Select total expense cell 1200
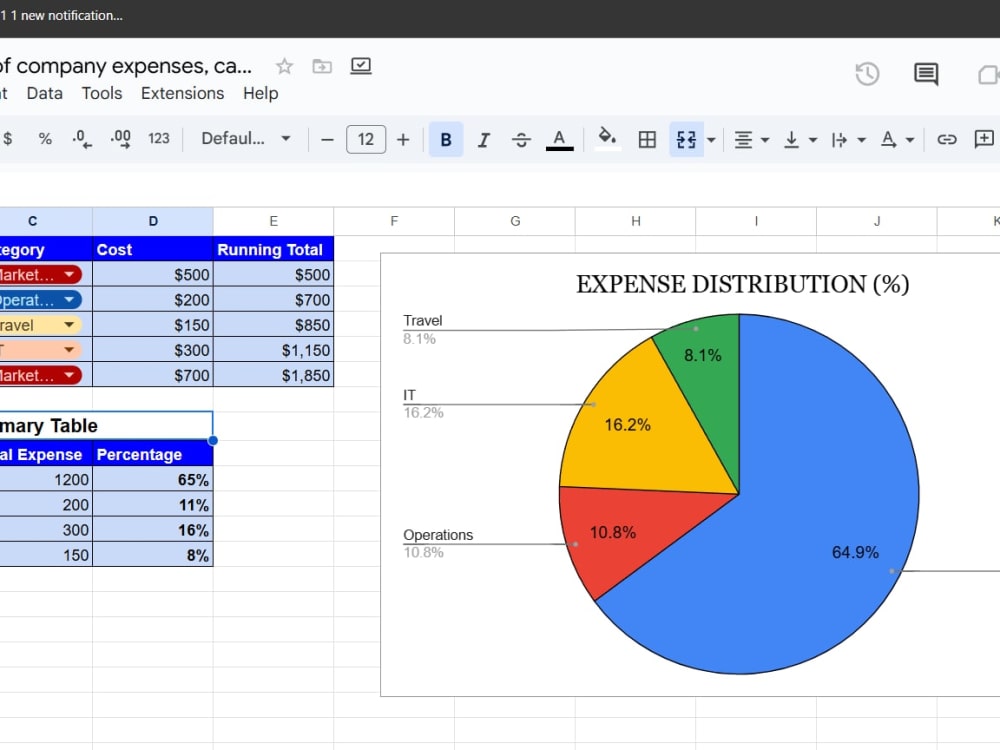Screen dimensions: 1000x750 pyautogui.click(x=46, y=480)
